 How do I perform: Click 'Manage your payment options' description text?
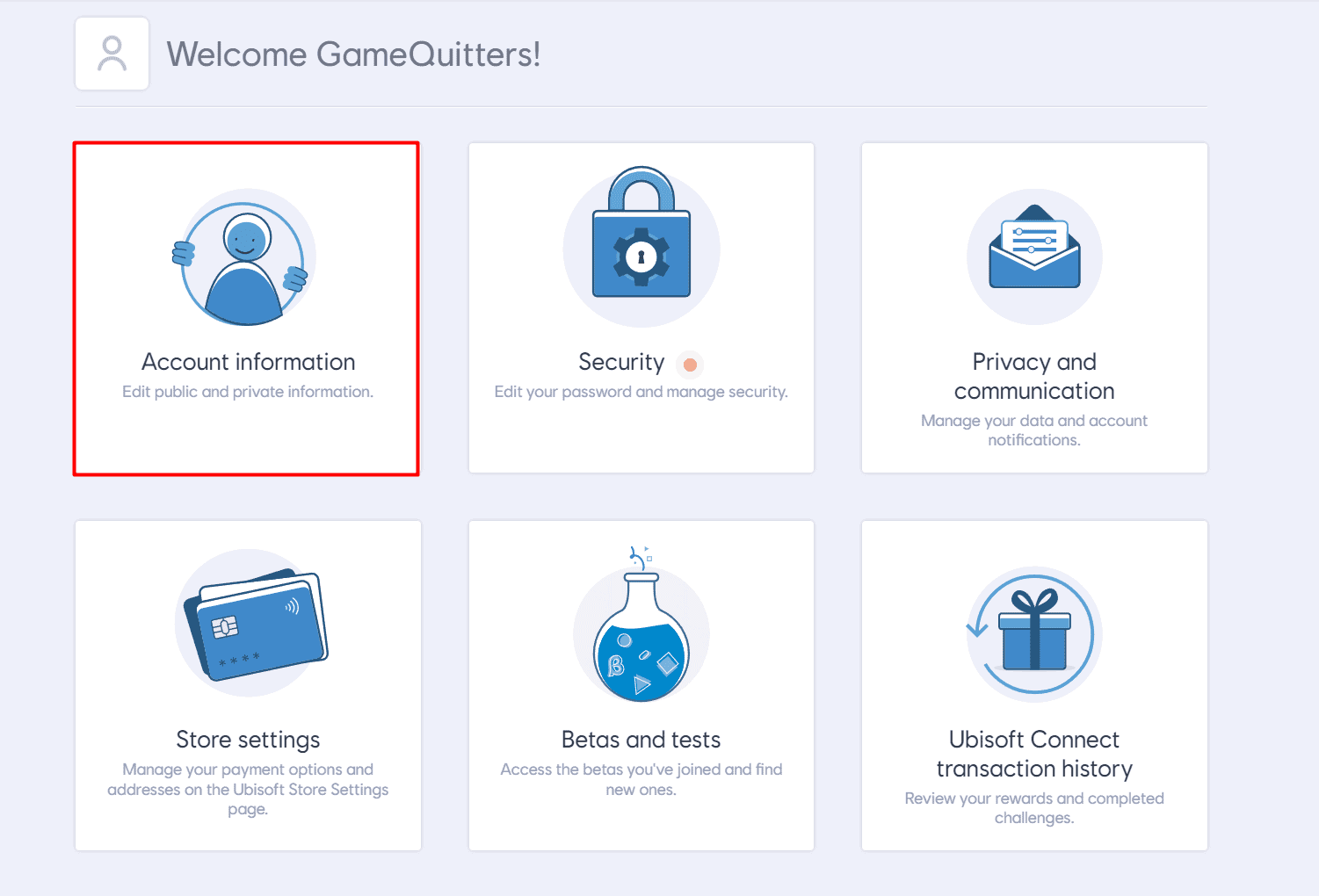[x=248, y=789]
